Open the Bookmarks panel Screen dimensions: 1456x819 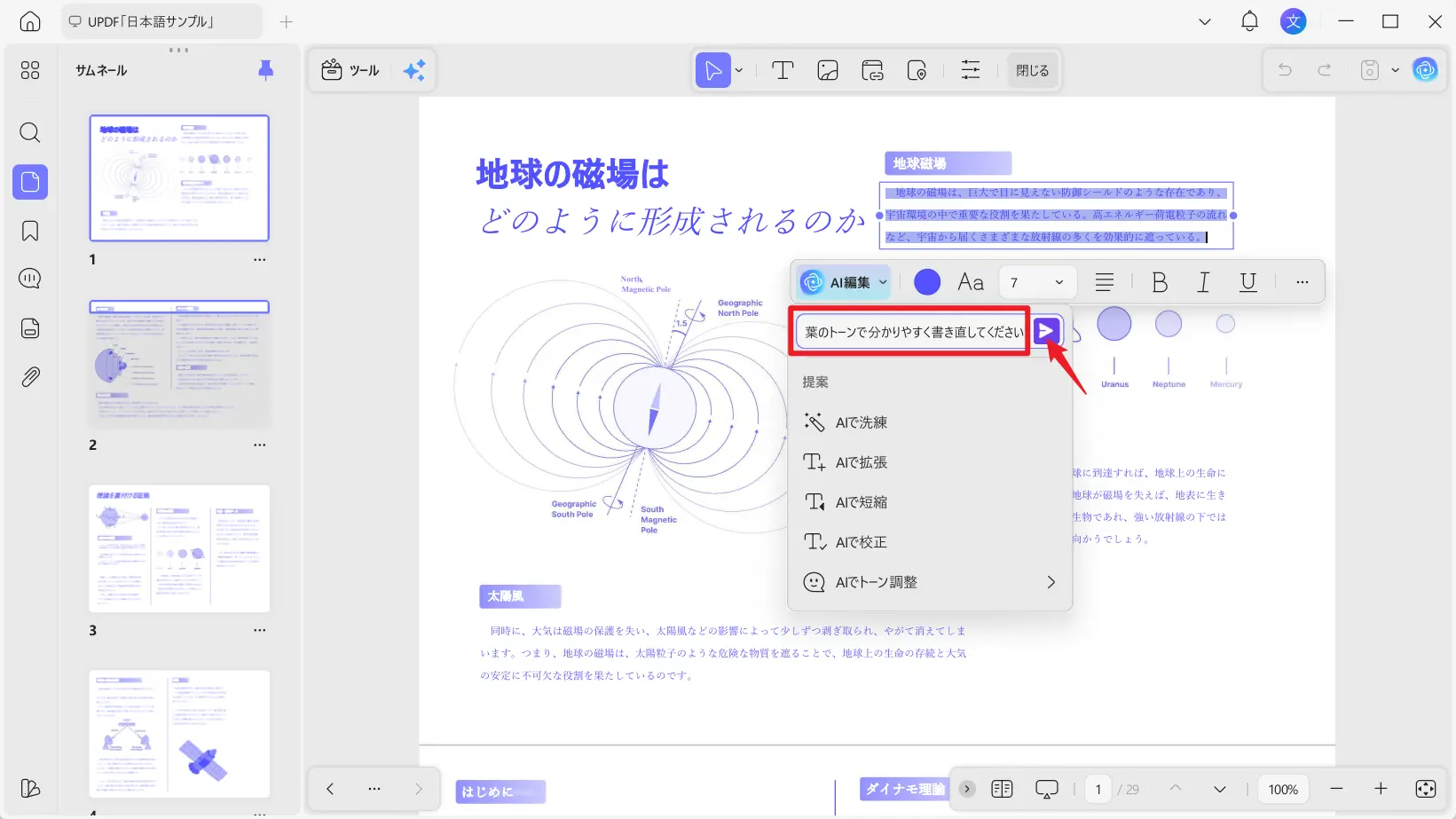pyautogui.click(x=29, y=230)
